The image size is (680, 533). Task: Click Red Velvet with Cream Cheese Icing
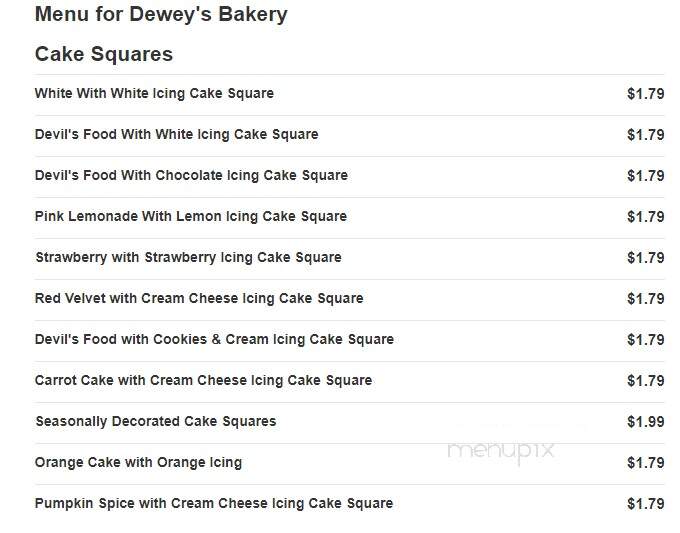point(199,298)
